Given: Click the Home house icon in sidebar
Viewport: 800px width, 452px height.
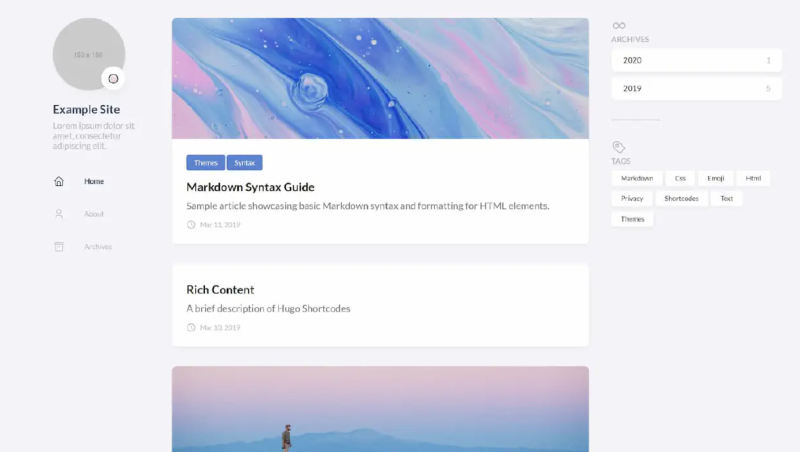Looking at the screenshot, I should click(x=59, y=181).
